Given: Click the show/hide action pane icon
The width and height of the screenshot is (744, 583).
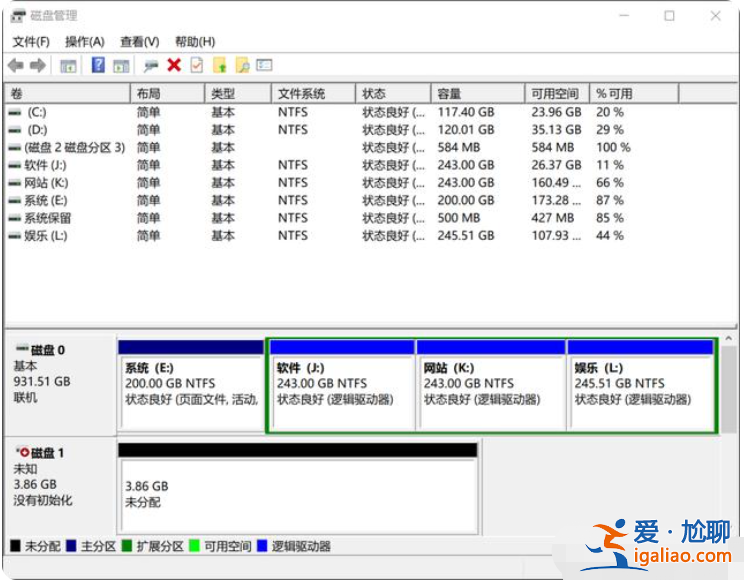Looking at the screenshot, I should click(121, 65).
